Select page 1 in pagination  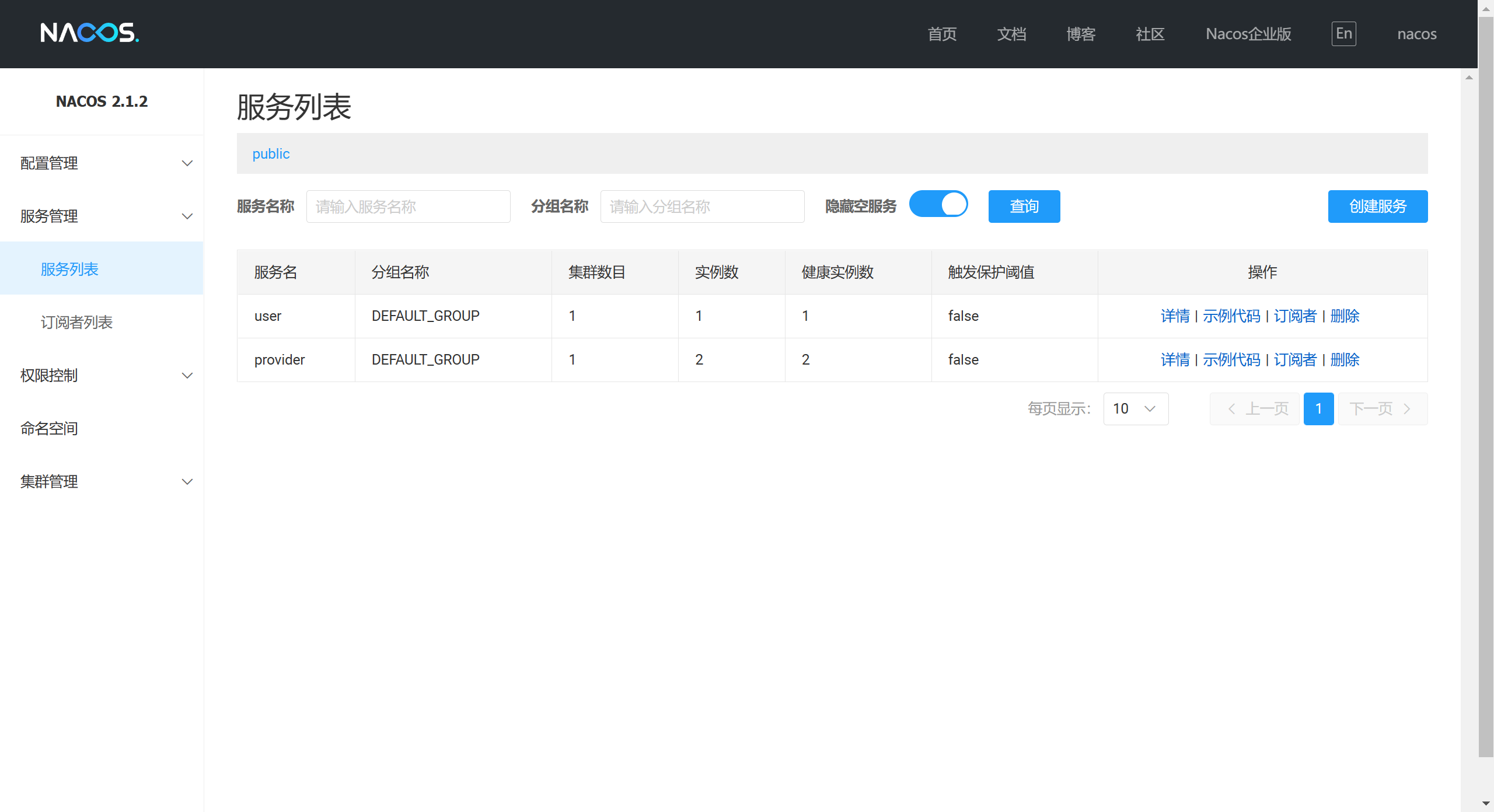[x=1318, y=409]
